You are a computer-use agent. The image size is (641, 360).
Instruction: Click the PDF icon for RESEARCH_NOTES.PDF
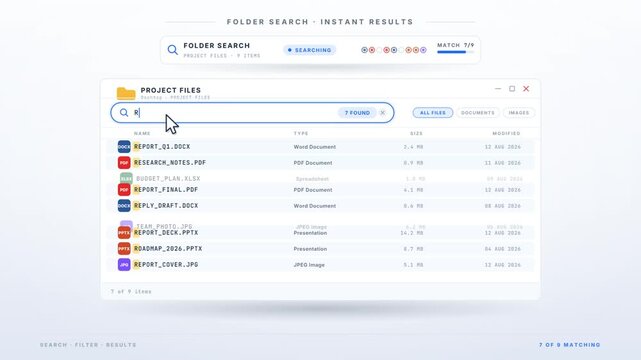[124, 163]
